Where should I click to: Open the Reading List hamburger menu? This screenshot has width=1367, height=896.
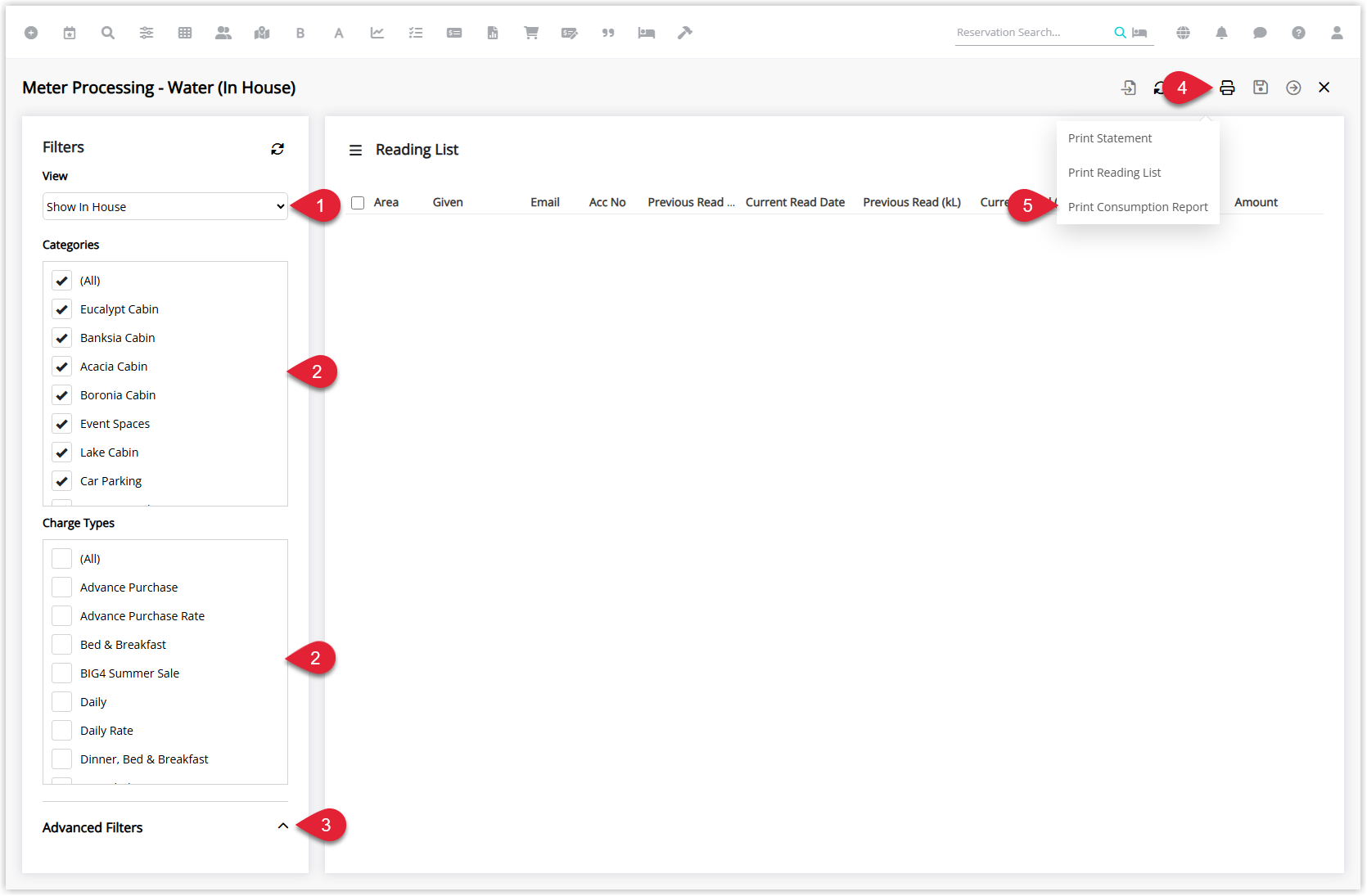(x=355, y=151)
